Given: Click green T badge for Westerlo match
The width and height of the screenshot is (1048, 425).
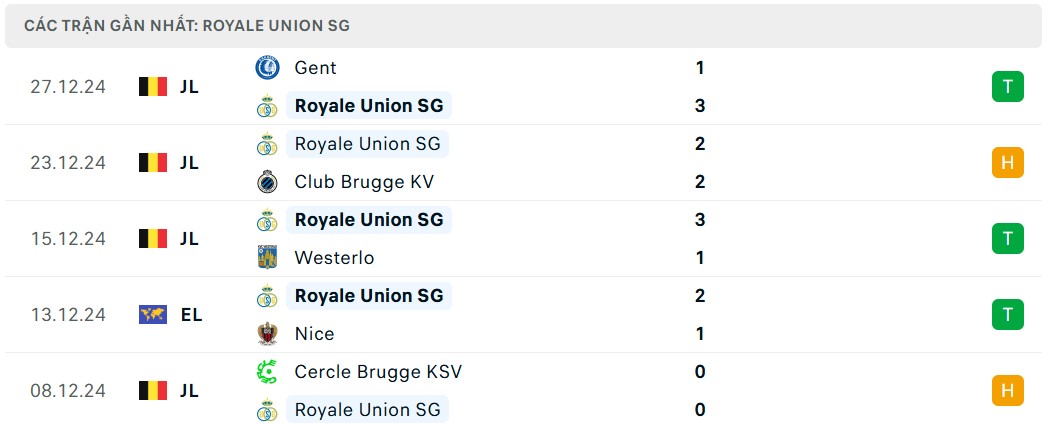Looking at the screenshot, I should 1007,239.
